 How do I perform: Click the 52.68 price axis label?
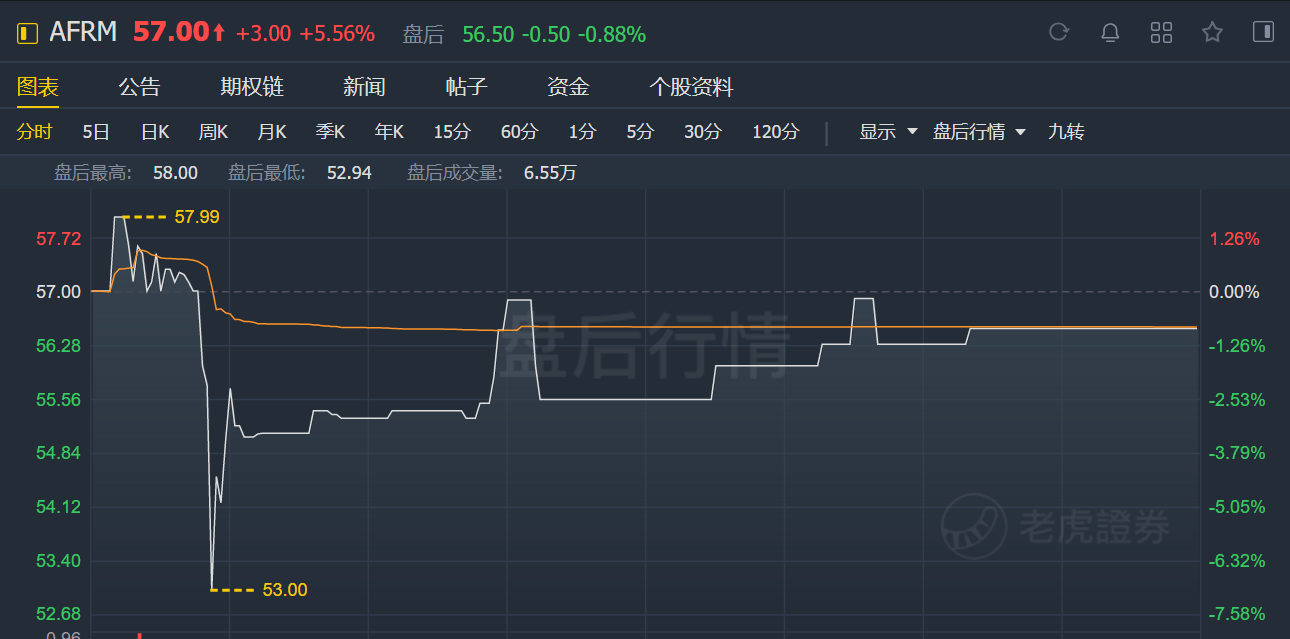click(x=58, y=613)
